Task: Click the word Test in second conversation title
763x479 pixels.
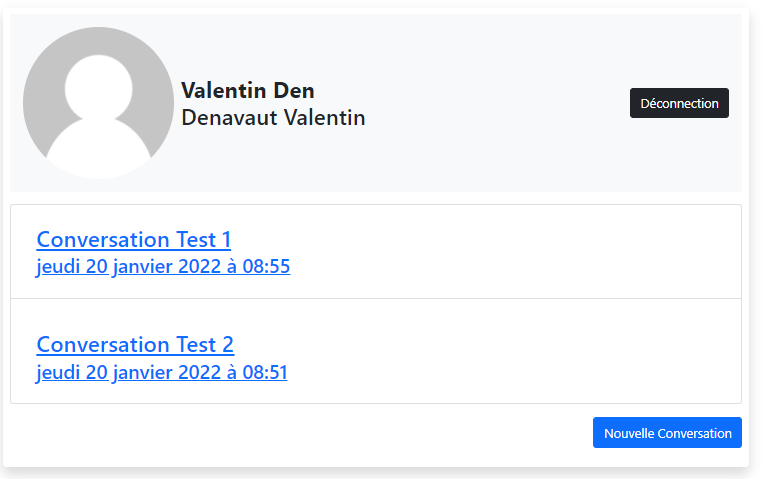Action: (x=196, y=345)
